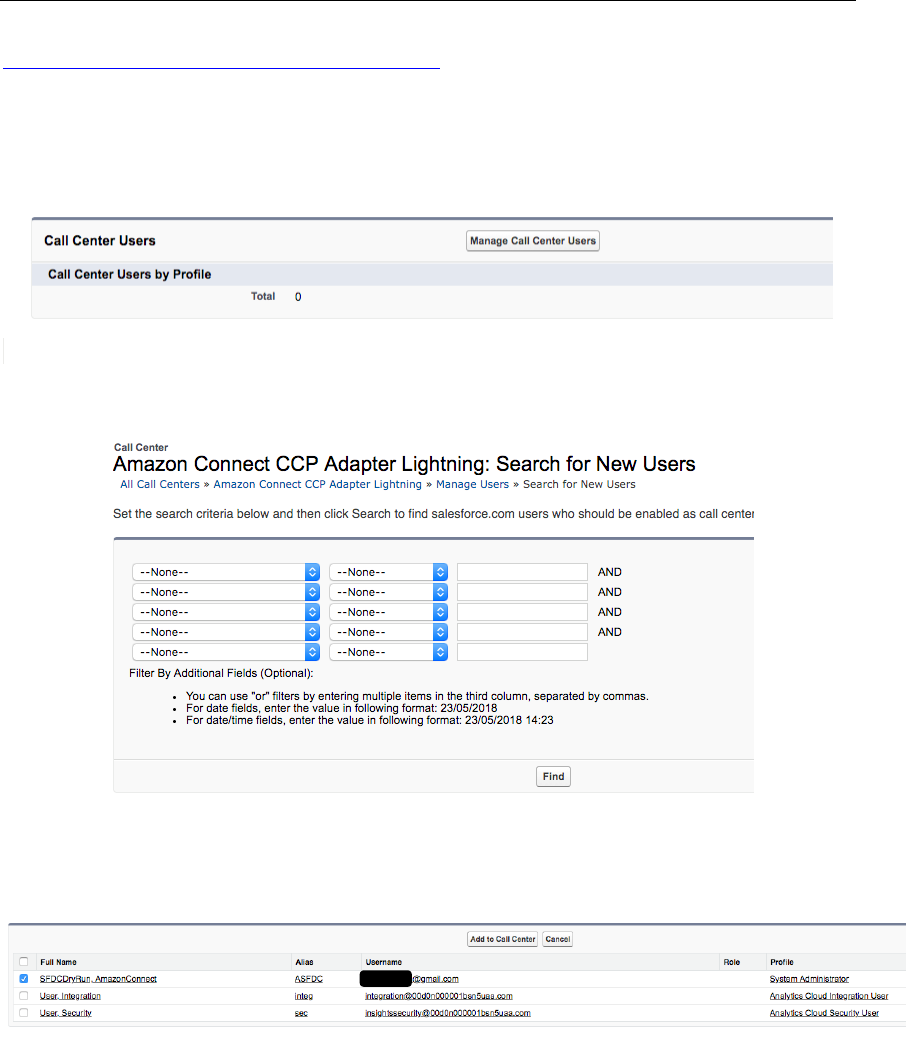The height and width of the screenshot is (1037, 906).
Task: Focus fifth row filter value field
Action: pyautogui.click(x=522, y=652)
